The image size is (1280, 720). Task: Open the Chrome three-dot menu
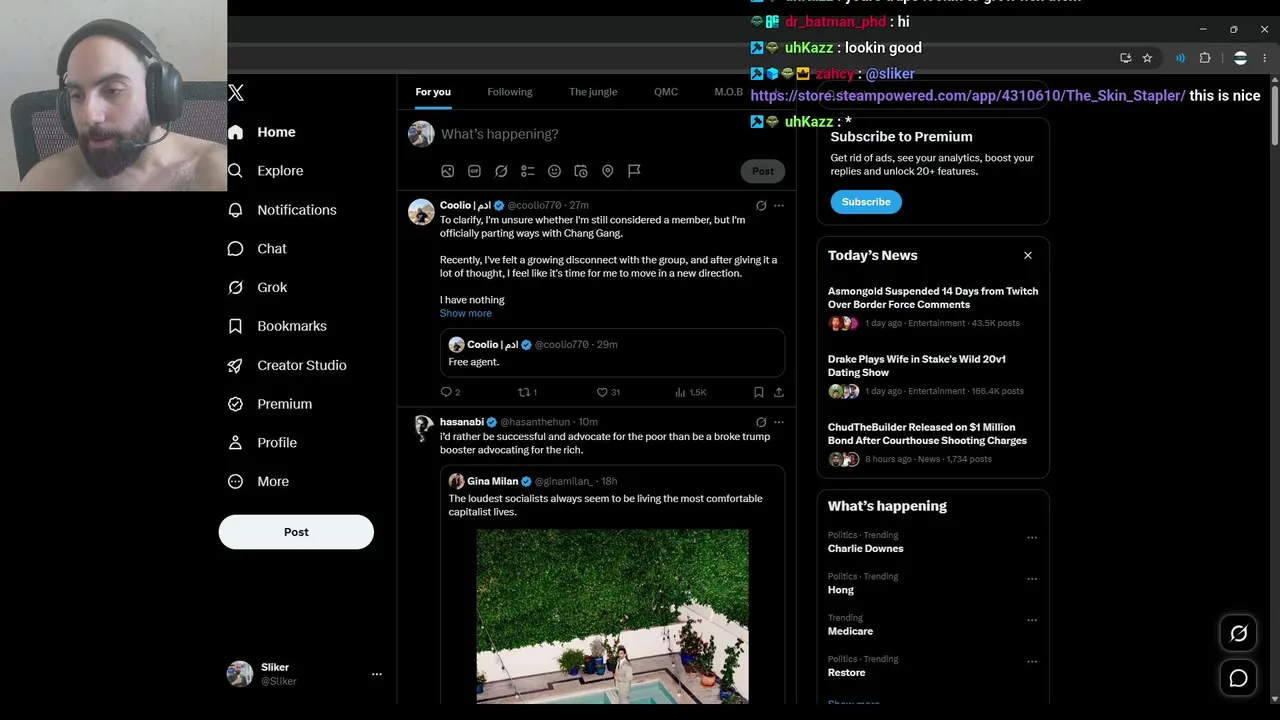click(1265, 58)
